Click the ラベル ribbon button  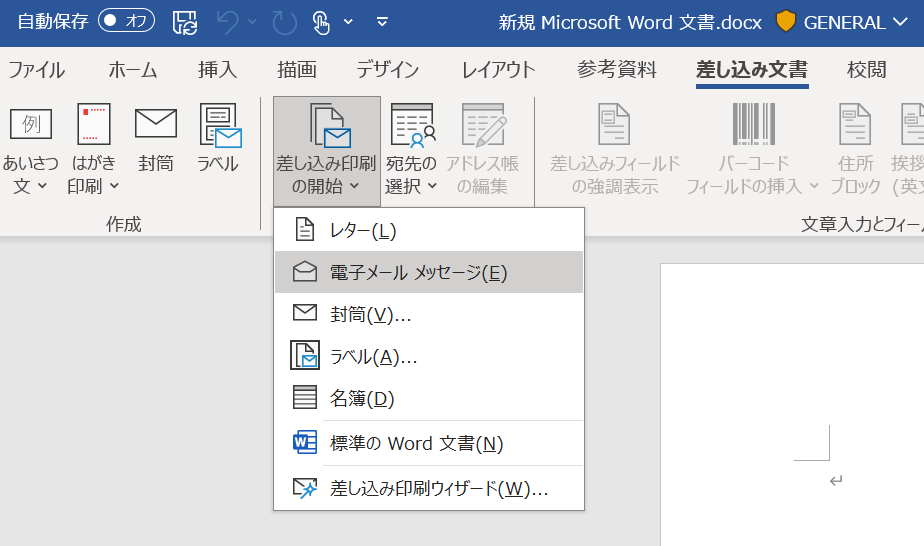(218, 137)
